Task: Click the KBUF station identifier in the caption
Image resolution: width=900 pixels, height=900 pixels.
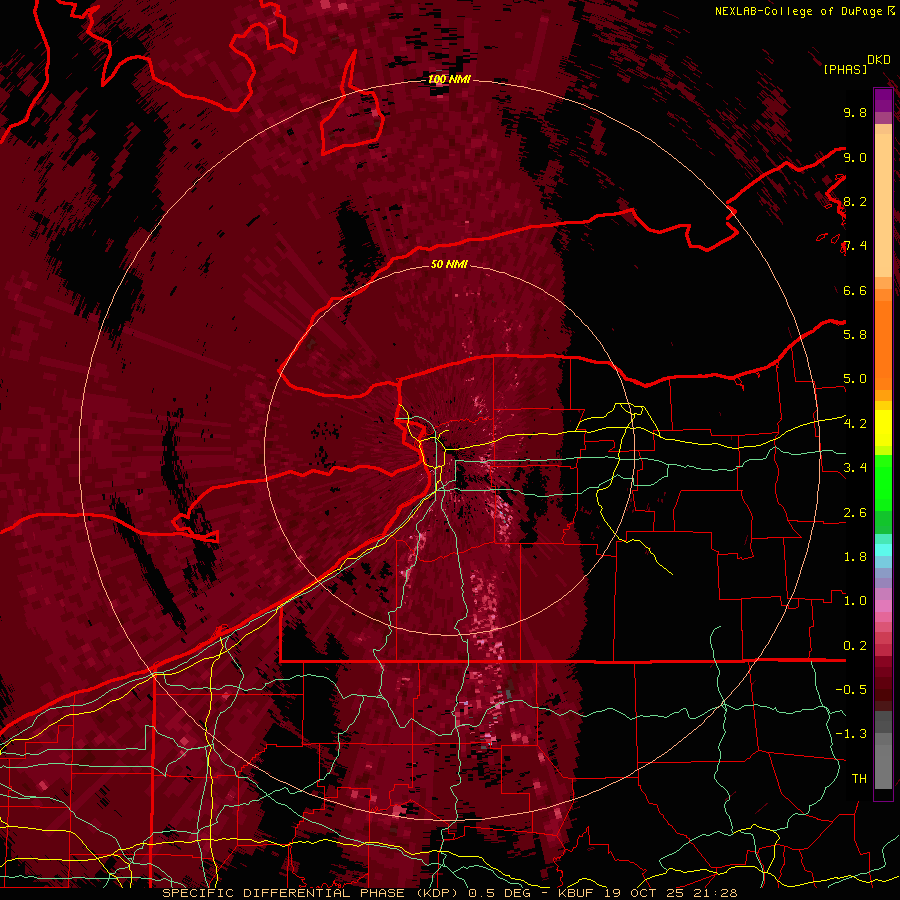Action: point(578,893)
